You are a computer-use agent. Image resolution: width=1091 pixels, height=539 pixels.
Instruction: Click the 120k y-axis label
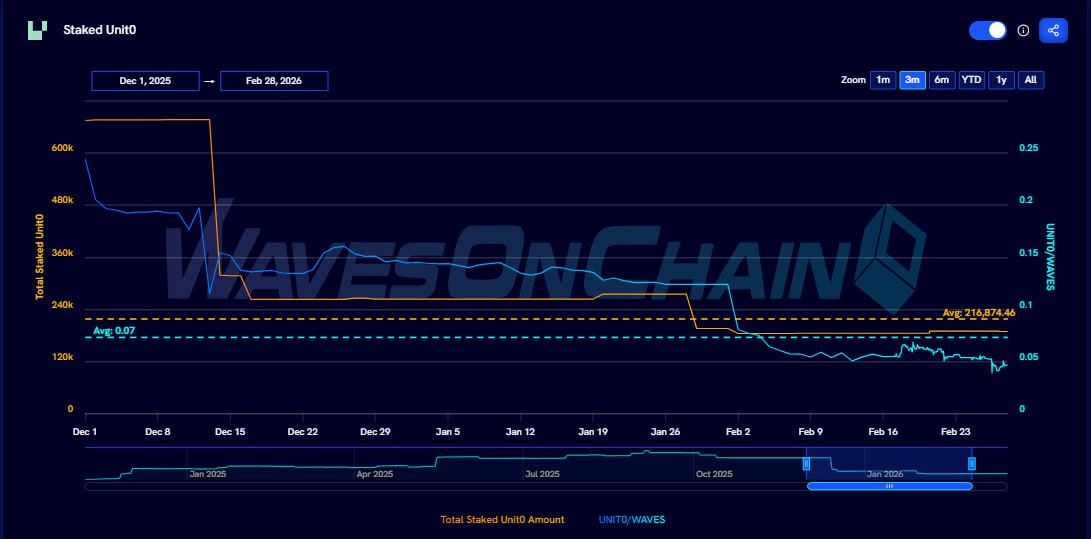63,357
